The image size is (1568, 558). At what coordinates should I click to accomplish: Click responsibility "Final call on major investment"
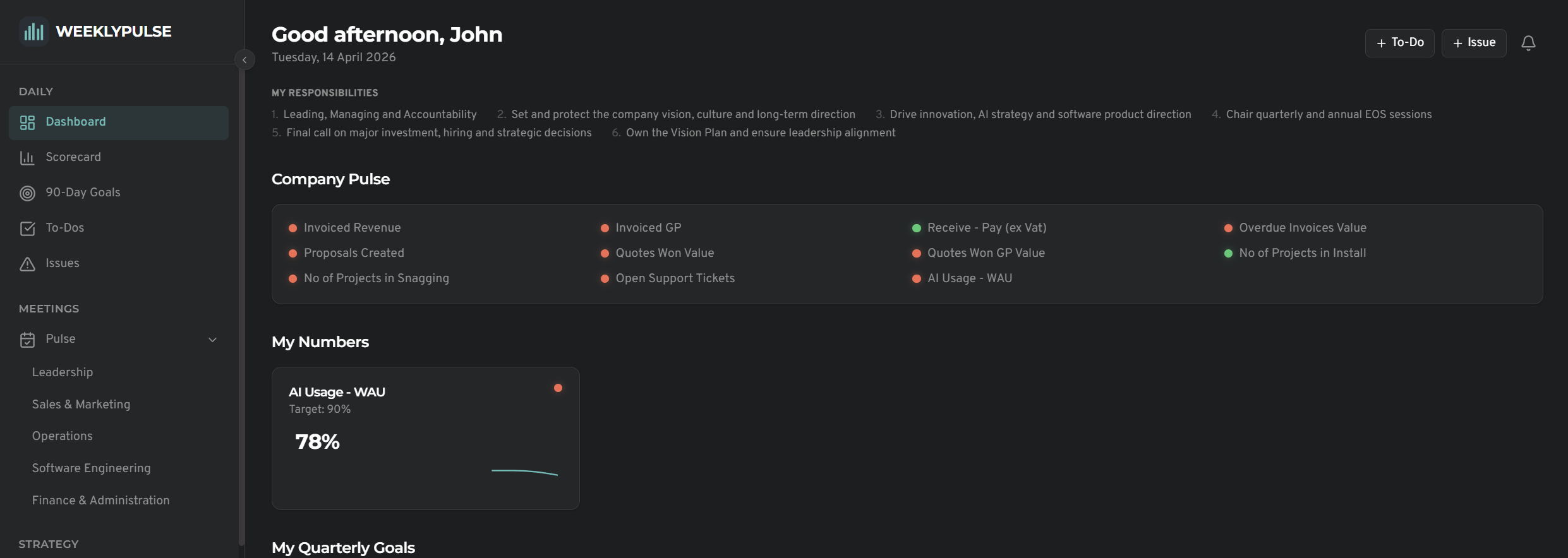tap(438, 133)
